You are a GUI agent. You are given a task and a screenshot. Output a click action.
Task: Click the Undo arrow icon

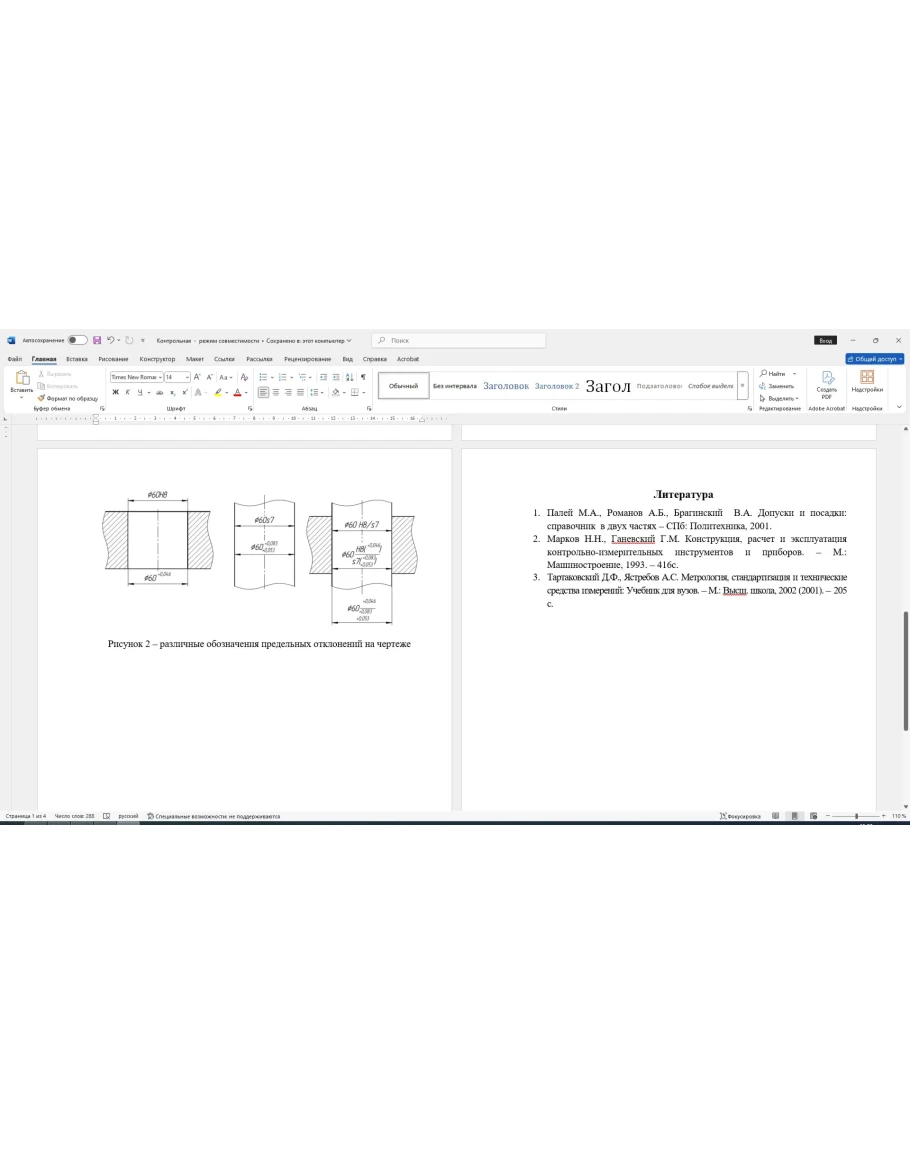[110, 341]
